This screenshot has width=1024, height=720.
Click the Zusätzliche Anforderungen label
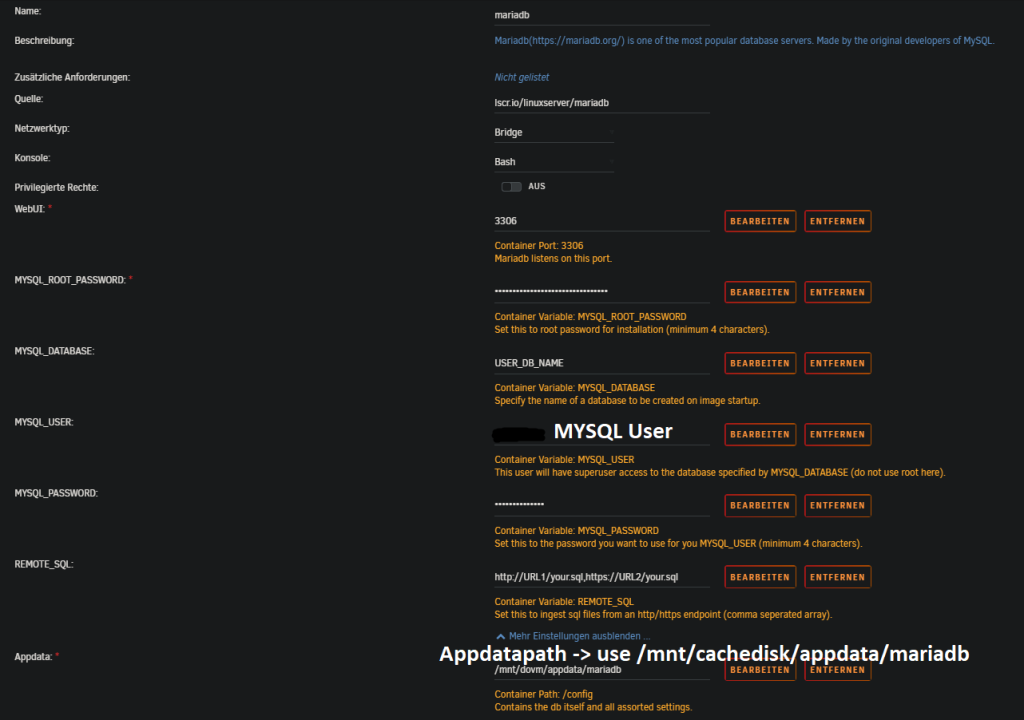(x=72, y=77)
